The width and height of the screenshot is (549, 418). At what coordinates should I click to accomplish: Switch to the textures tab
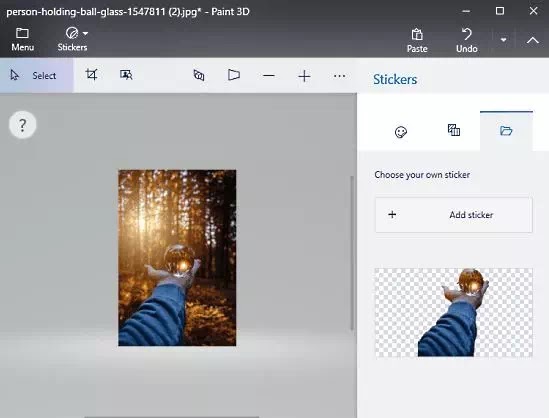point(454,130)
